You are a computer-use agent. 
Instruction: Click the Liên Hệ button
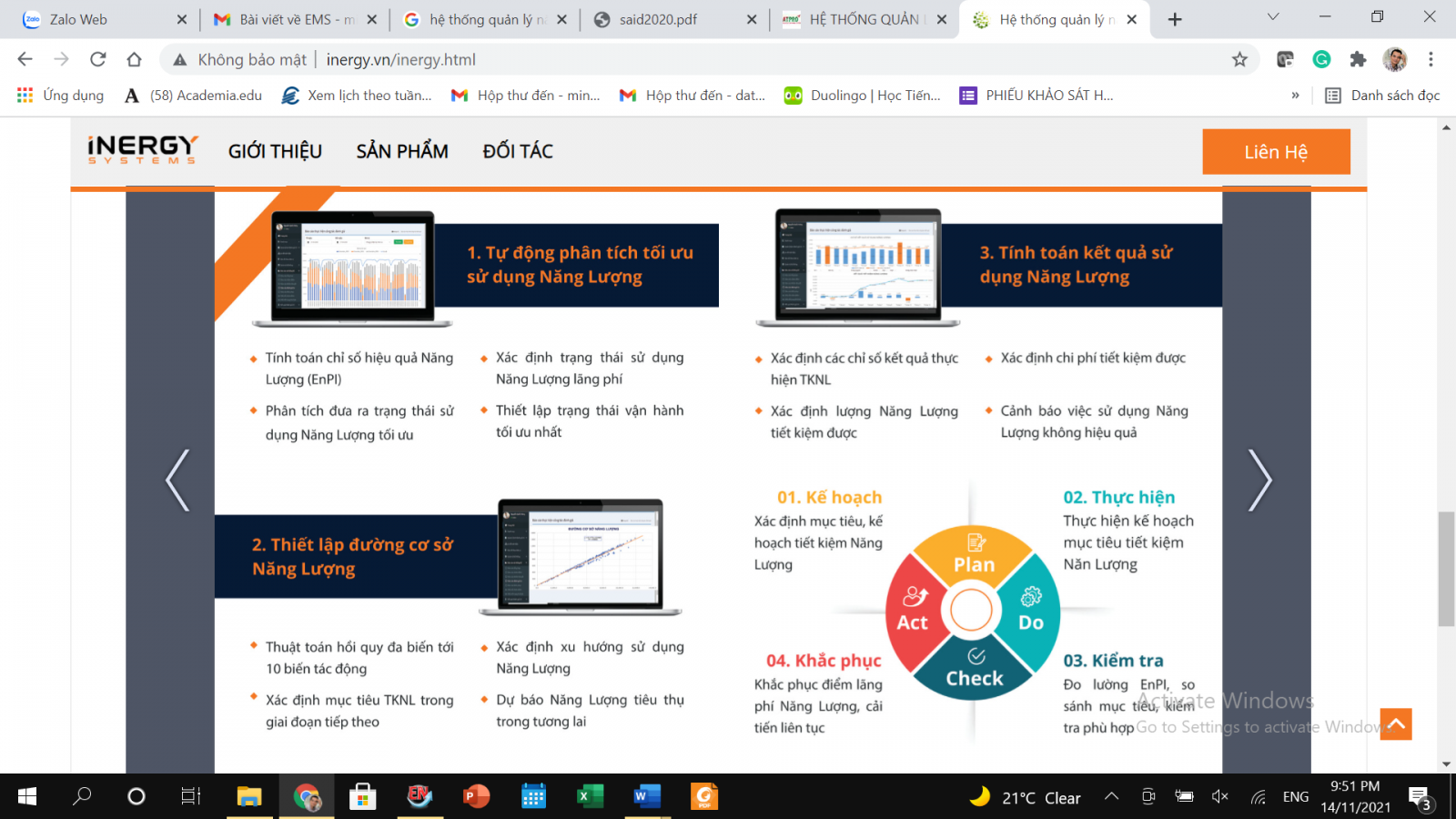click(x=1276, y=152)
